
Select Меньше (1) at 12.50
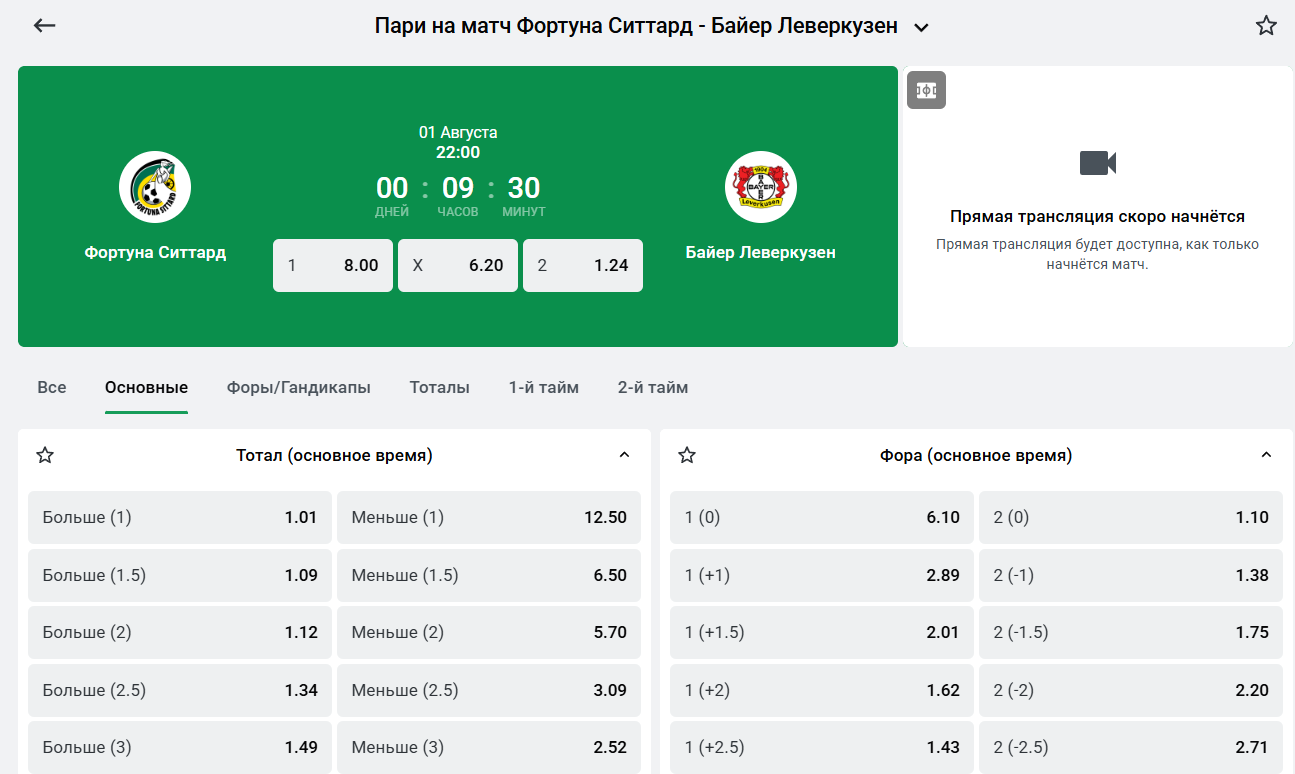(489, 517)
